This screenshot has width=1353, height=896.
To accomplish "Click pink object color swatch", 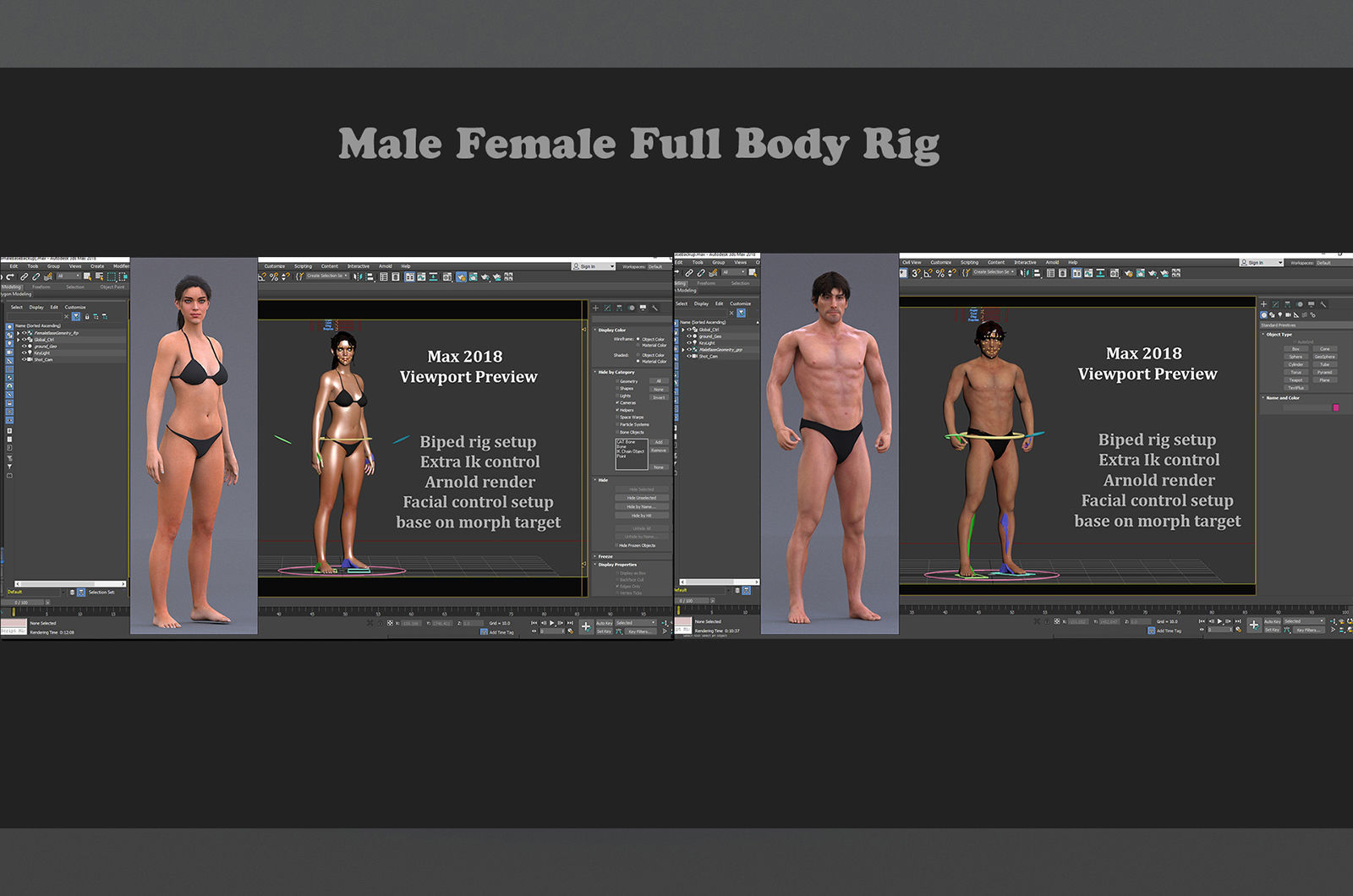I will tap(1336, 407).
